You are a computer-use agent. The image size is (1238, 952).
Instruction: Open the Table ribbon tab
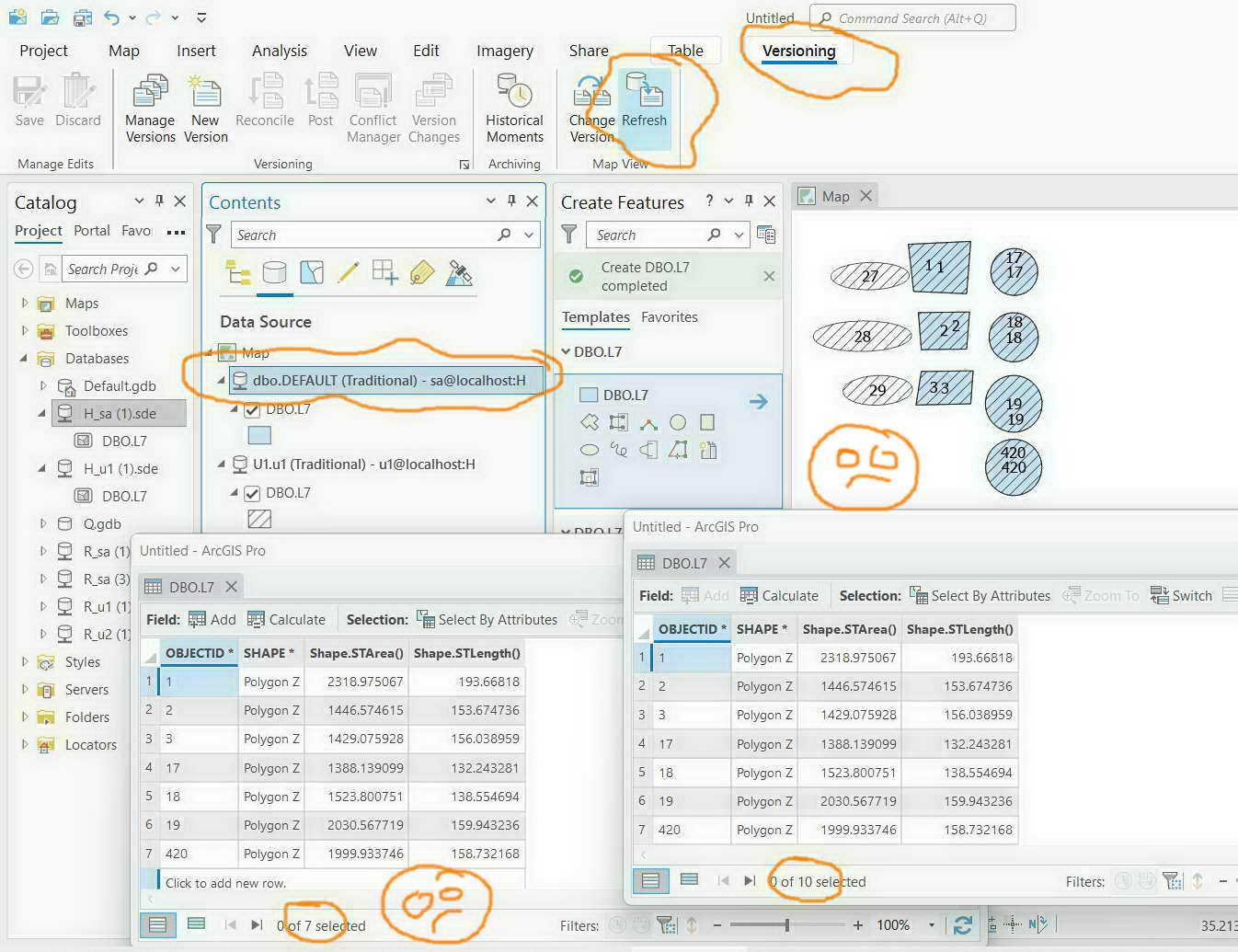click(x=685, y=51)
